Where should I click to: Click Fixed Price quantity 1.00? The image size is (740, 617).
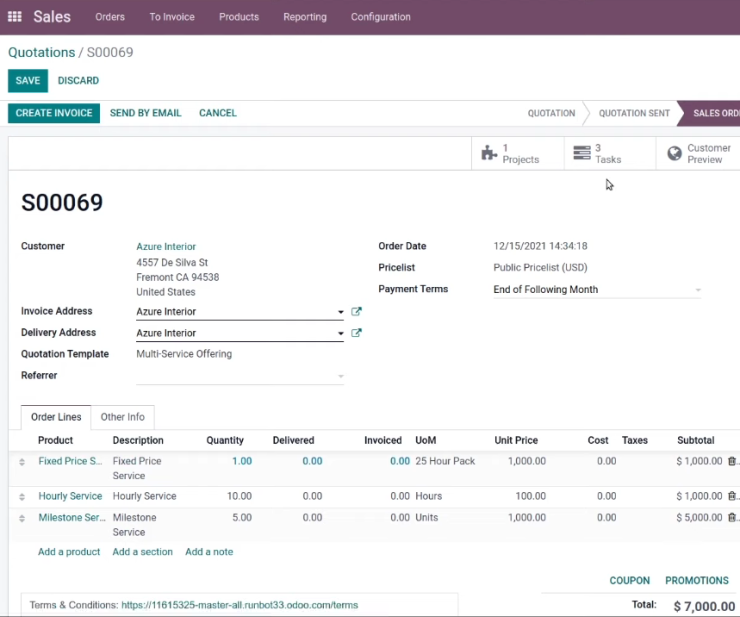pyautogui.click(x=242, y=461)
